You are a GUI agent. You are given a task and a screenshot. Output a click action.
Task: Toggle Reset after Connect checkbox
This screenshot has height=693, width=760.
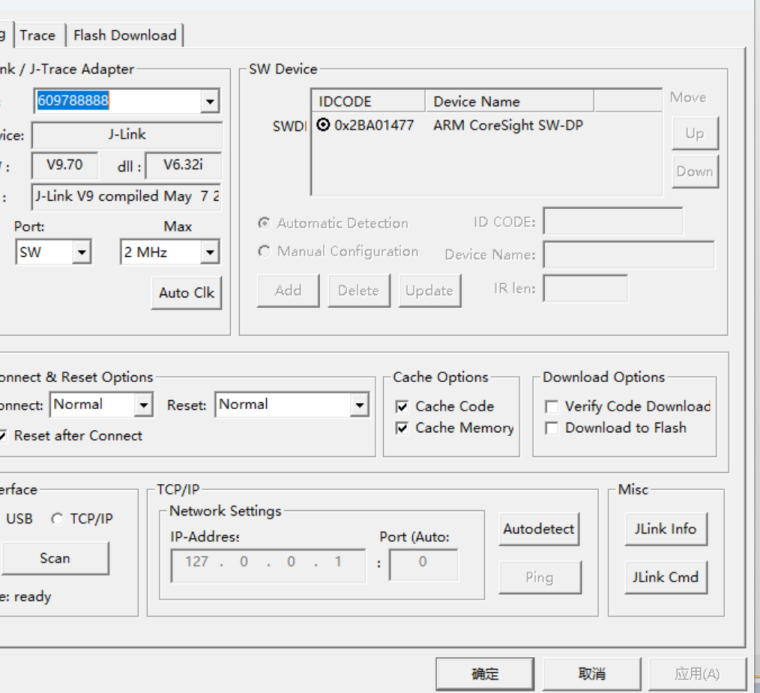click(x=4, y=436)
